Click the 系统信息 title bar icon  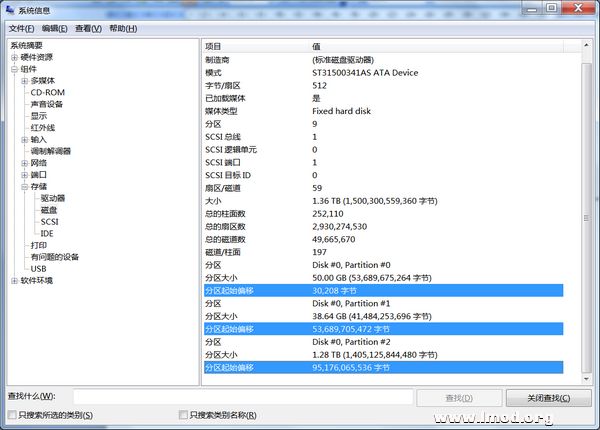pyautogui.click(x=10, y=10)
